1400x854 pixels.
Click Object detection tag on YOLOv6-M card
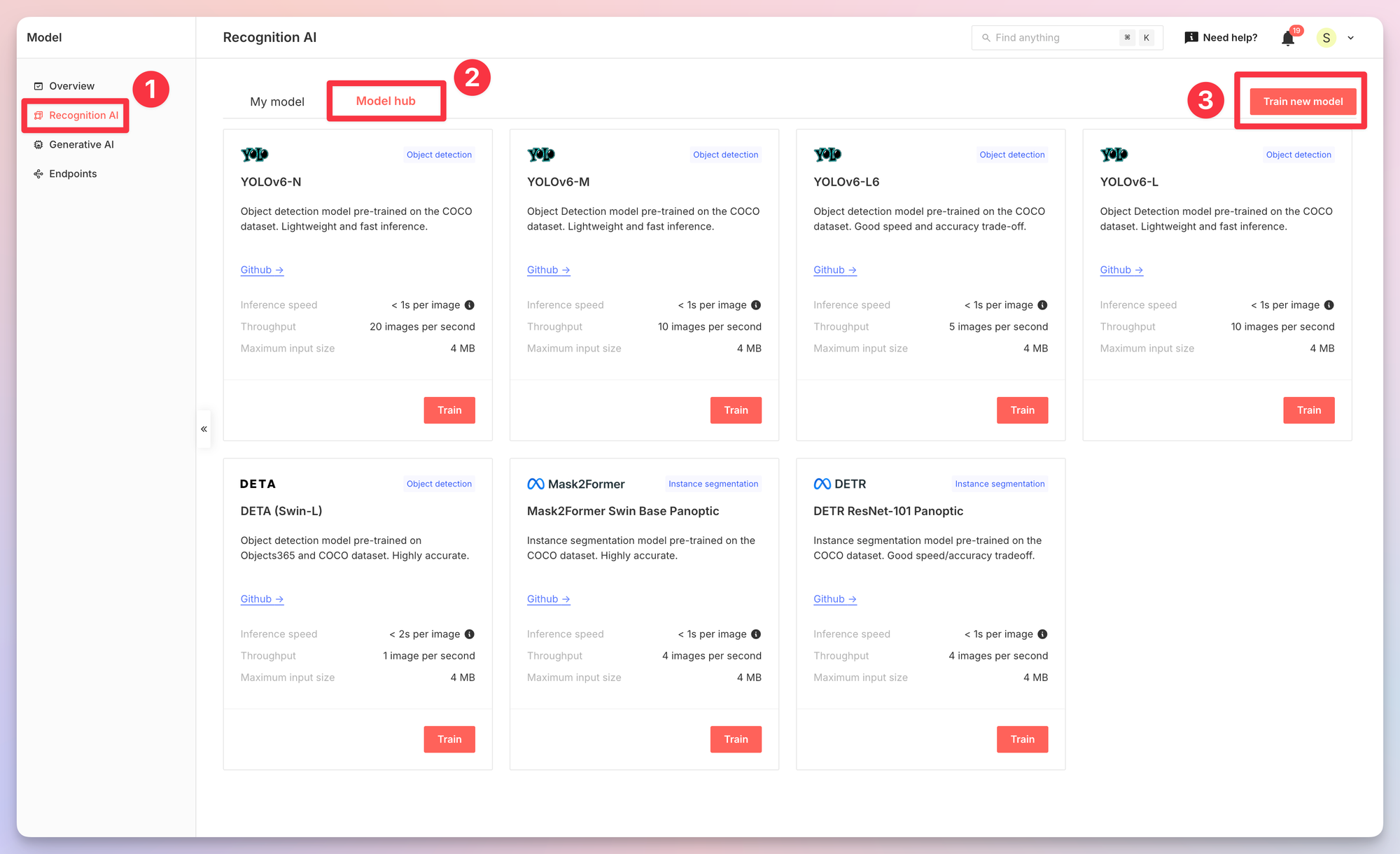tap(725, 155)
